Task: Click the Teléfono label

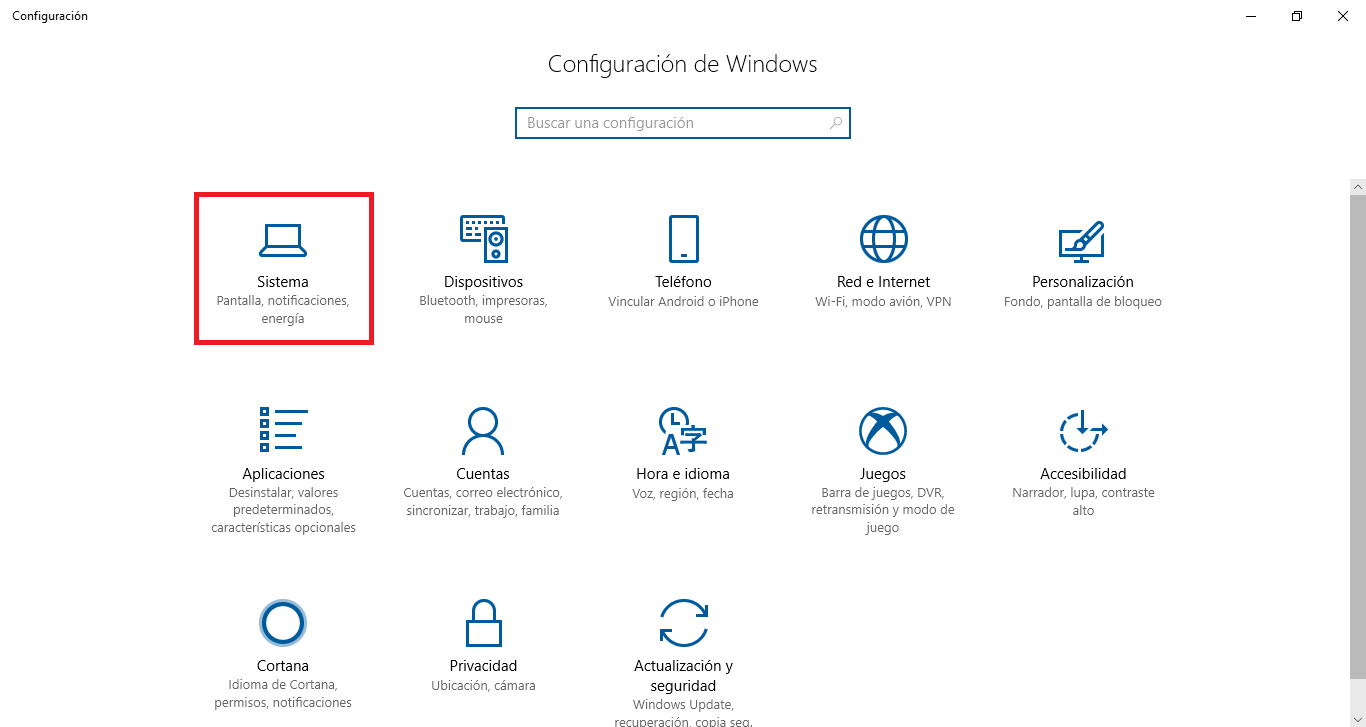Action: [683, 282]
